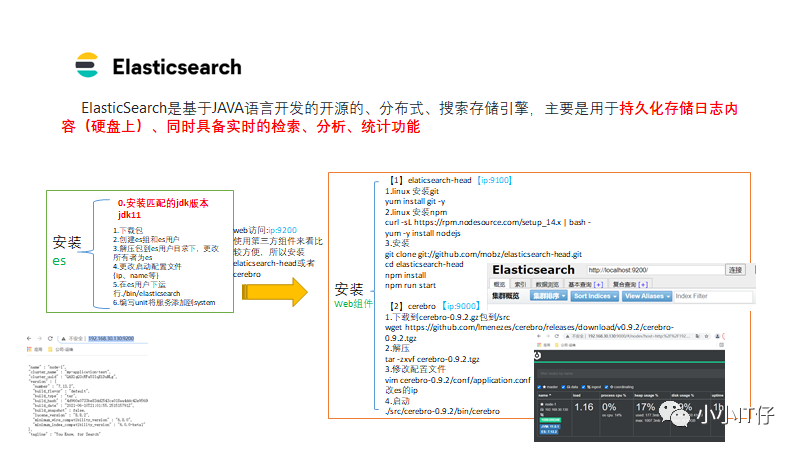
Task: Click the http://localhost:9200/ address field
Action: 655,269
